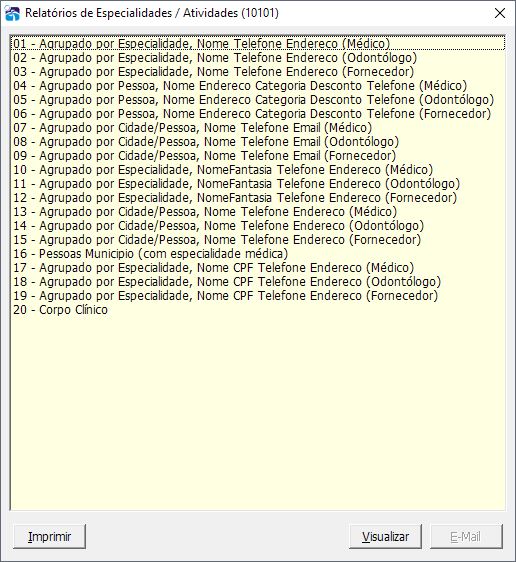Click the Imprimir button
Viewport: 516px width, 562px height.
(49, 537)
